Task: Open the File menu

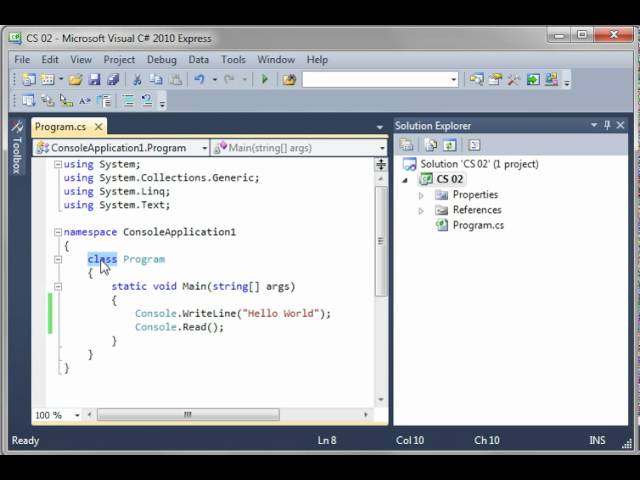Action: click(x=22, y=60)
